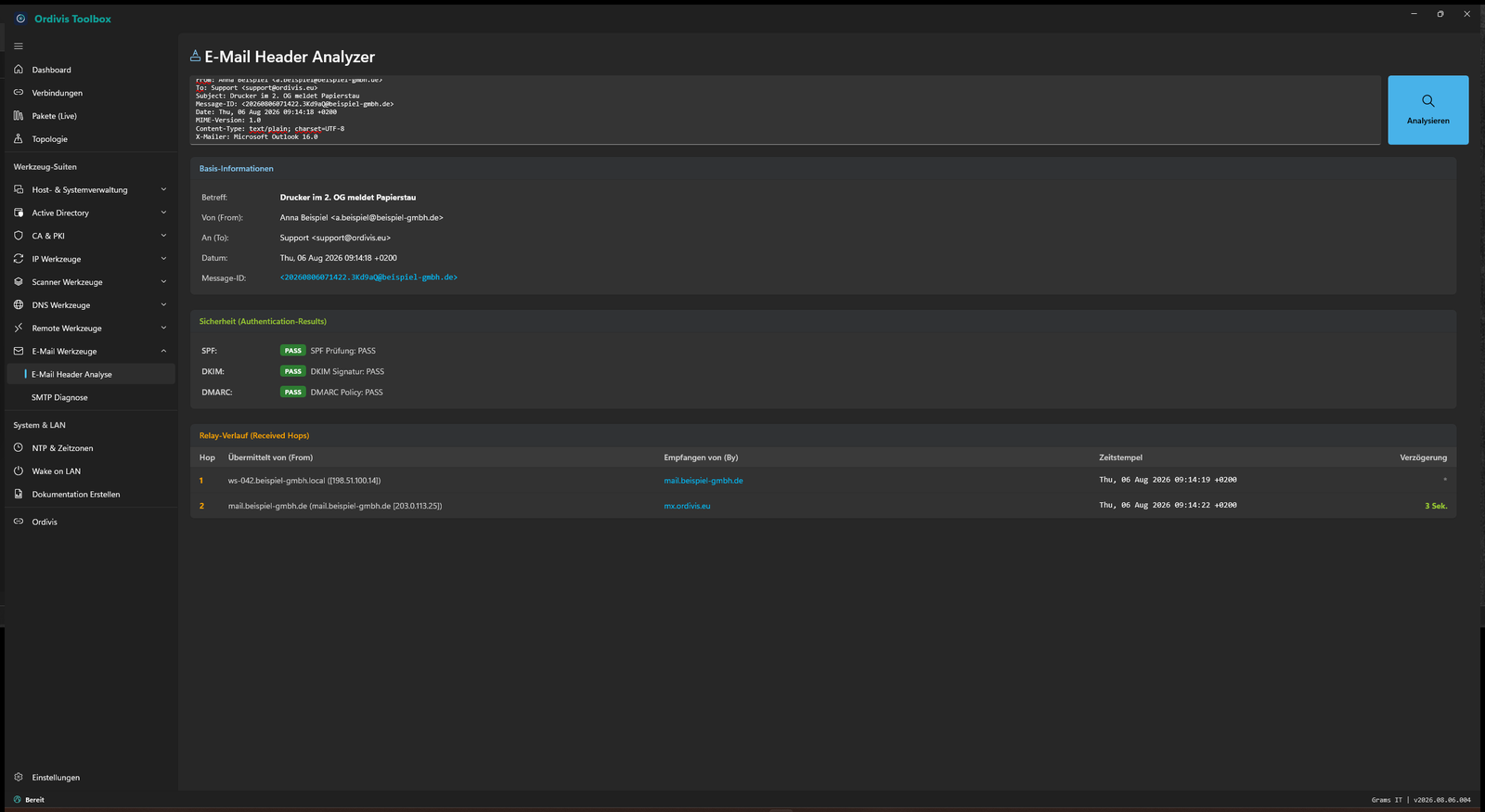
Task: Expand the DNS Werkzeuge chevron
Action: 163,304
